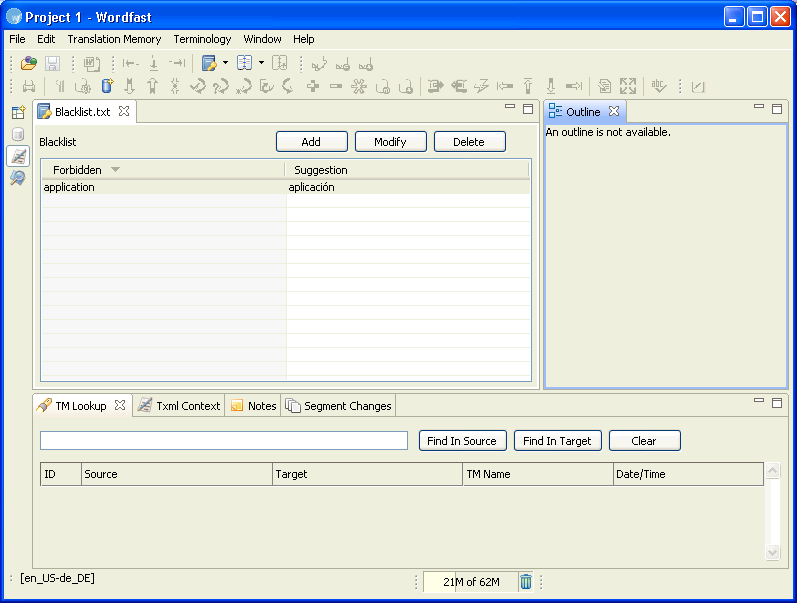Screen dimensions: 797x603
Task: Select the 'aplicación' suggestion cell
Action: pos(408,187)
